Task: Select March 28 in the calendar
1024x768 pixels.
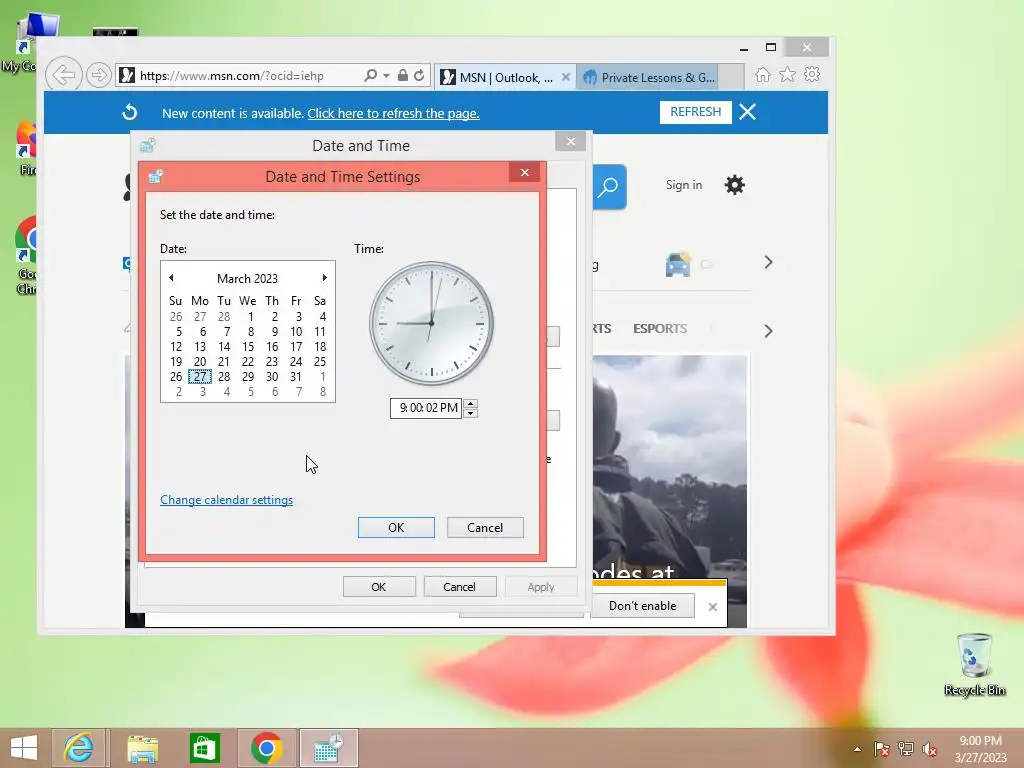Action: click(x=224, y=377)
